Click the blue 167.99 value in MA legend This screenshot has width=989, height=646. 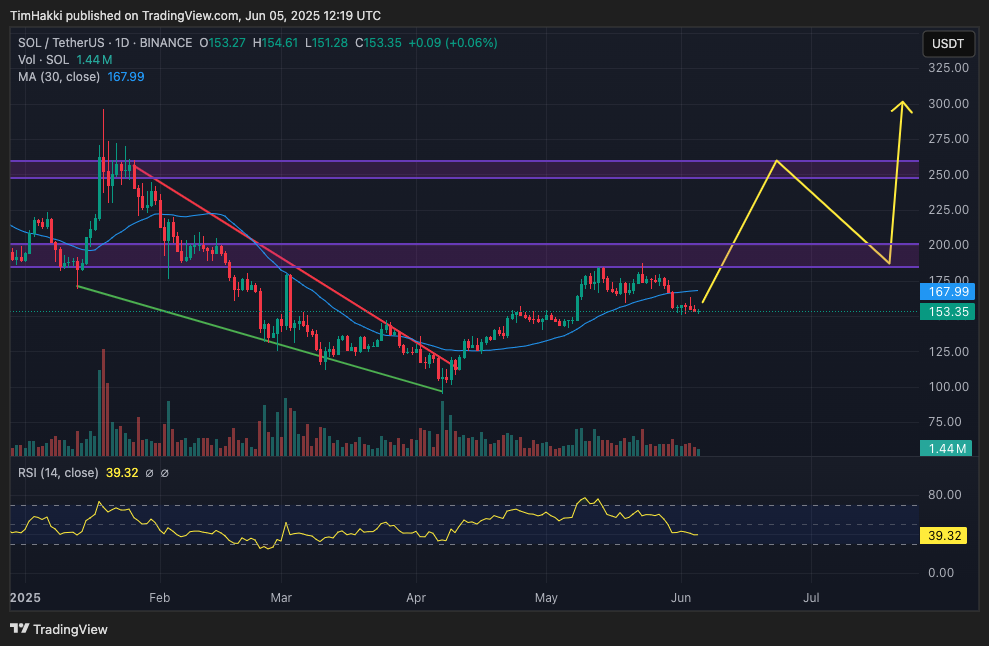(126, 77)
